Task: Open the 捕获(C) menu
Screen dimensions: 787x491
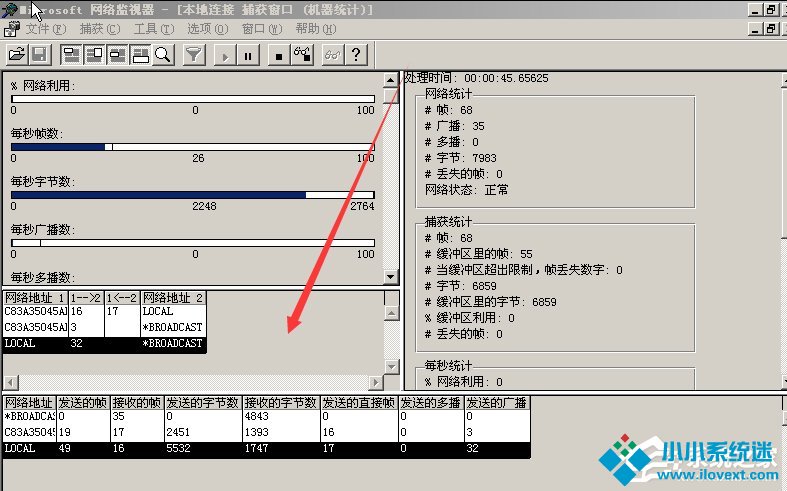Action: [99, 29]
